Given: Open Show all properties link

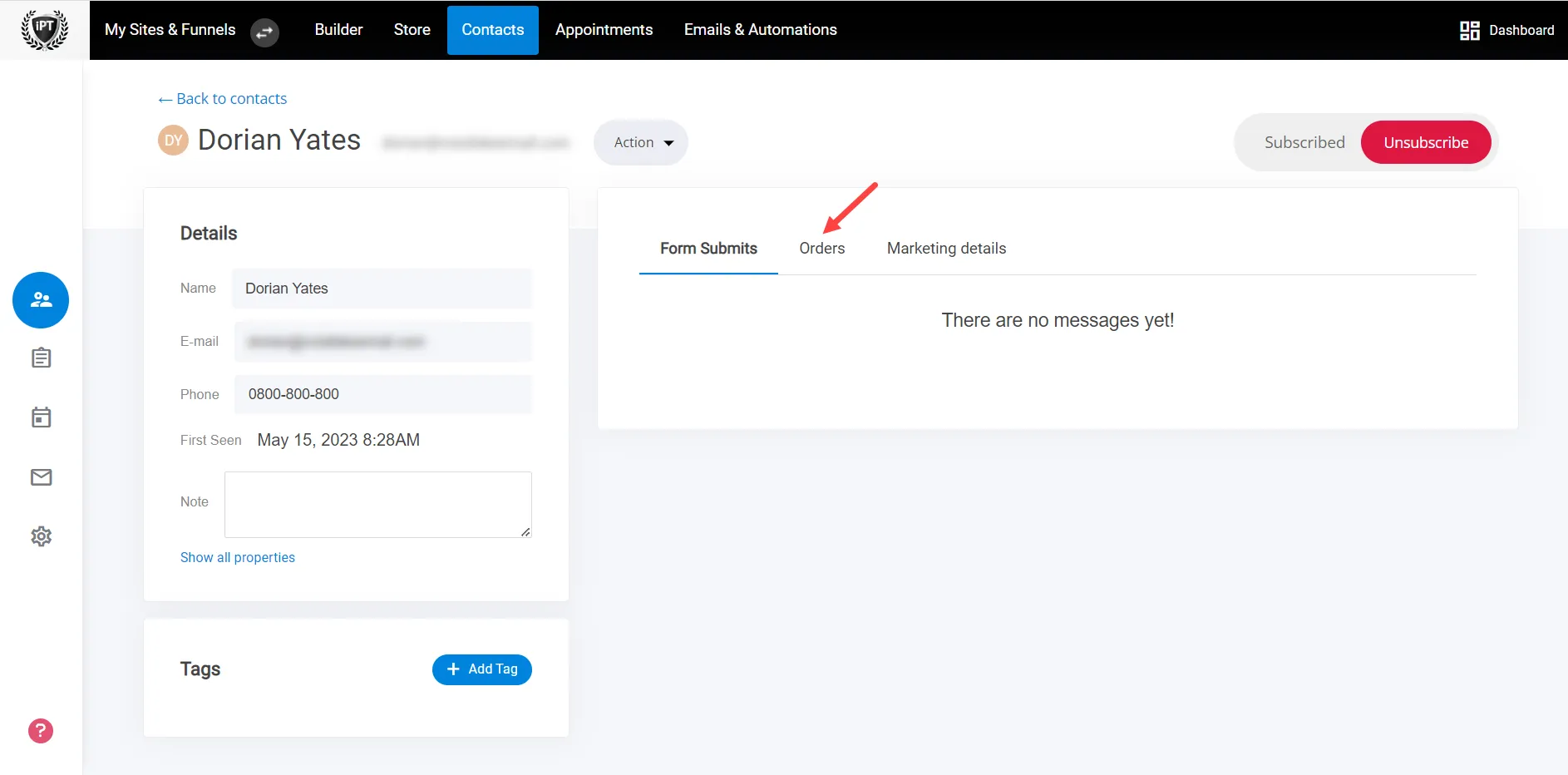Looking at the screenshot, I should click(237, 557).
